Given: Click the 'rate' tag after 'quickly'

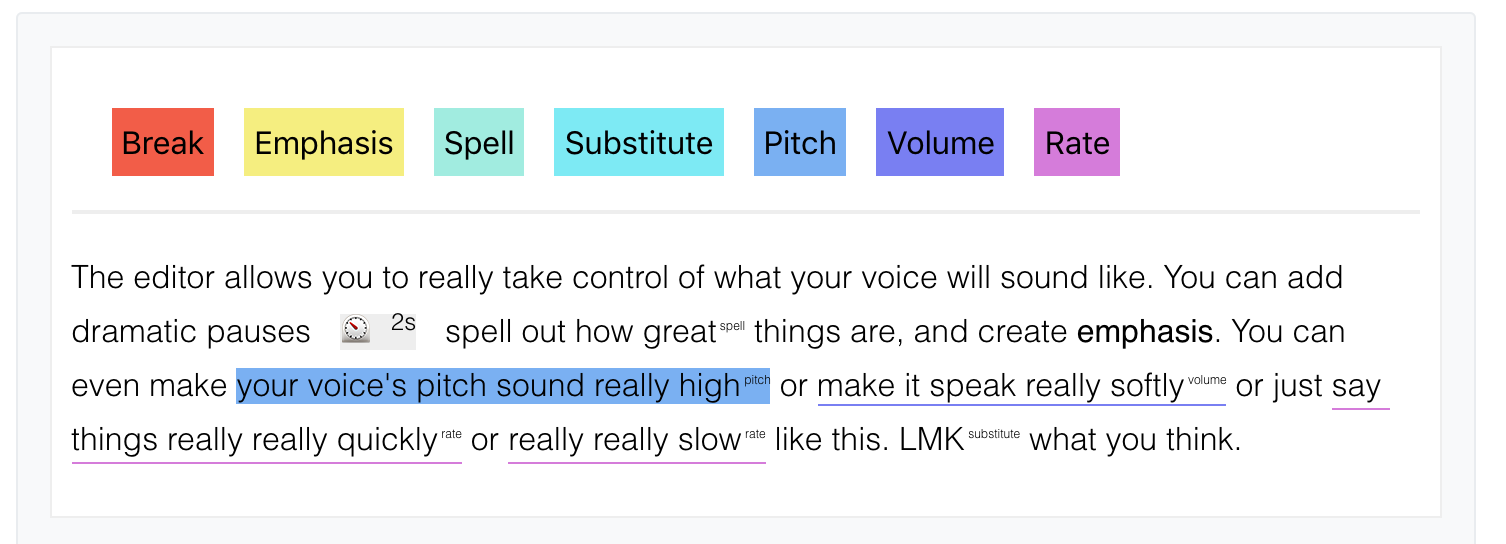Looking at the screenshot, I should click(x=452, y=434).
